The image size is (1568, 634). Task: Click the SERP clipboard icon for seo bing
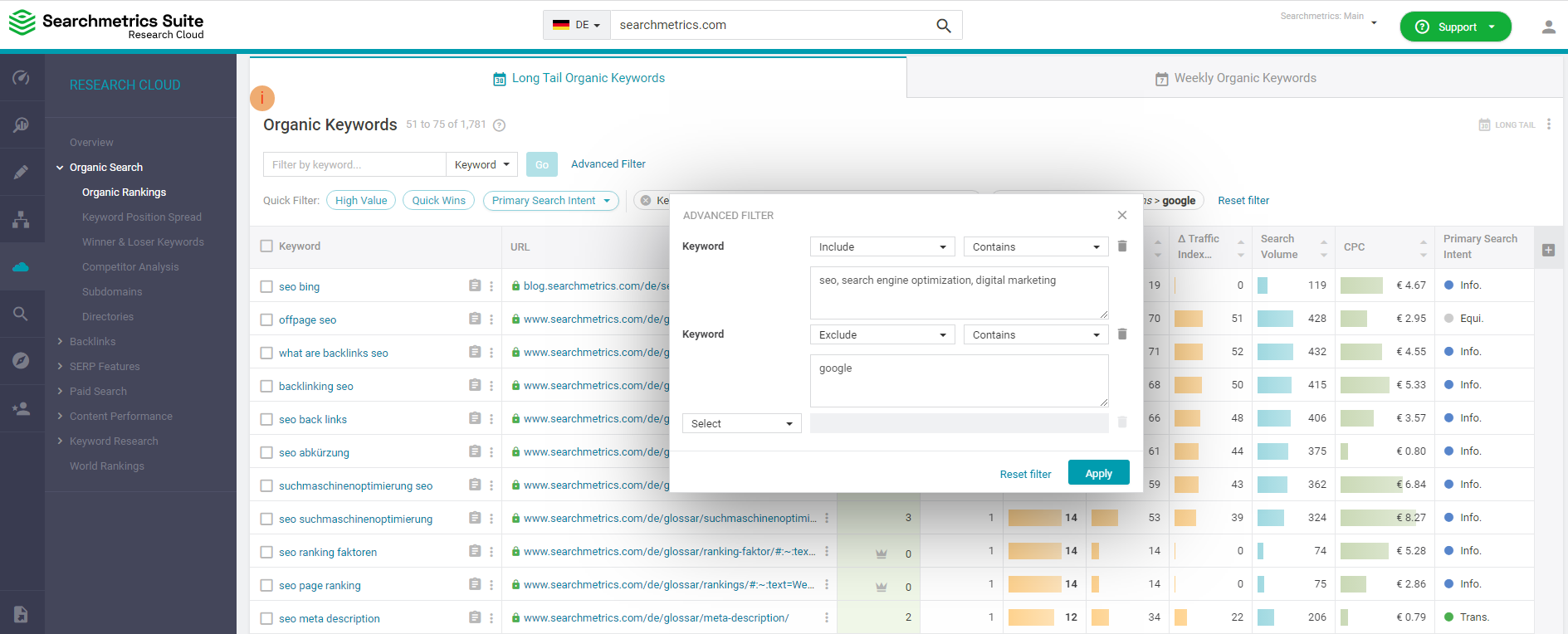click(475, 285)
